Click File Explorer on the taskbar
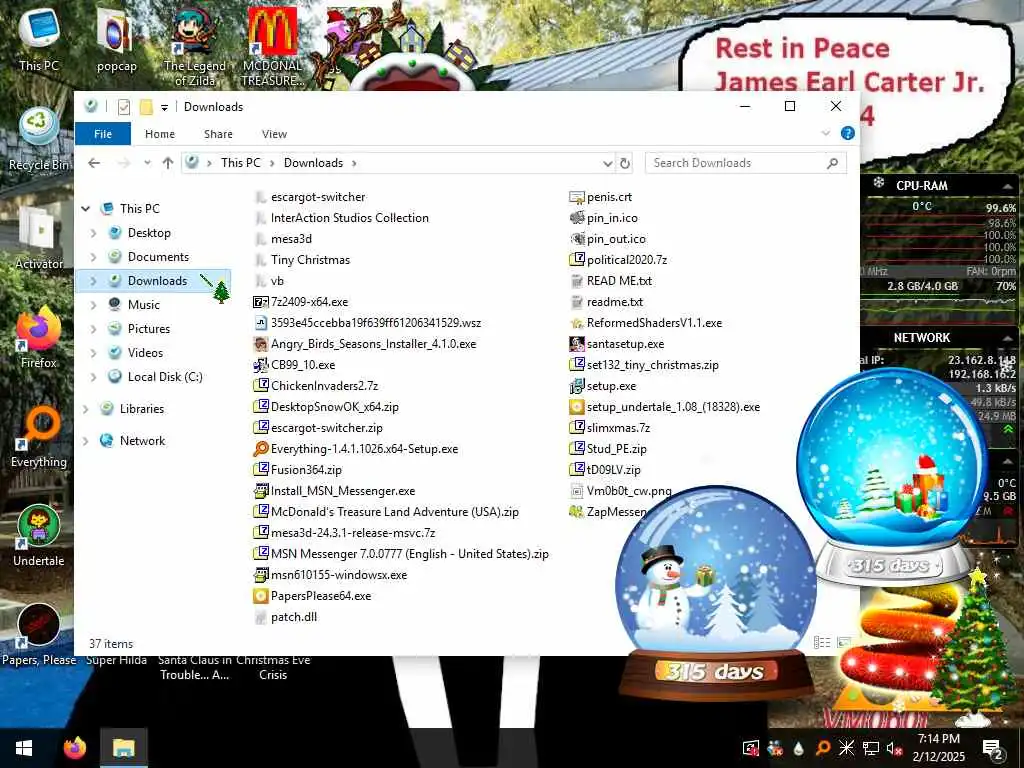 click(x=123, y=748)
